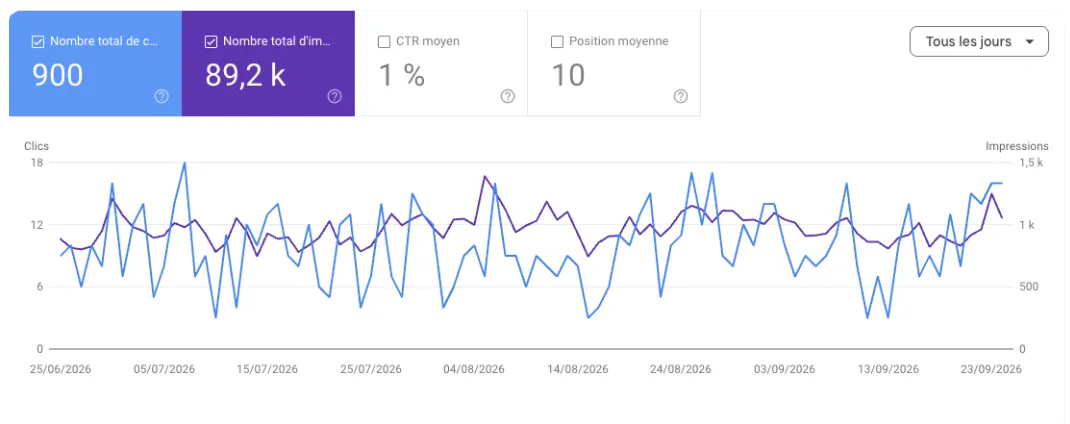Click the 6 clicks axis value
Viewport: 1070px width, 424px height.
tap(40, 287)
